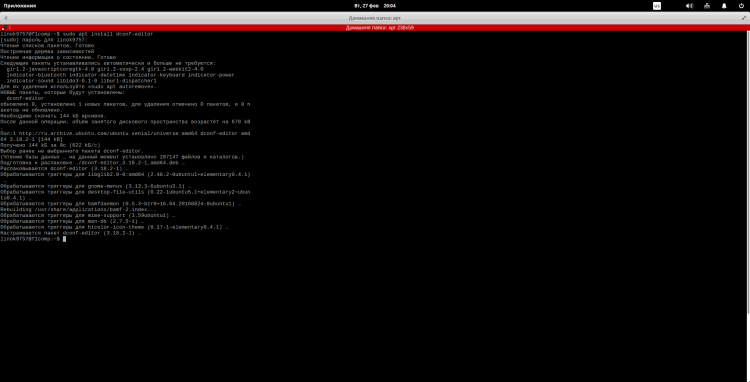Click the 'Чтение базы данных' line
The width and height of the screenshot is (750, 382).
122,157
